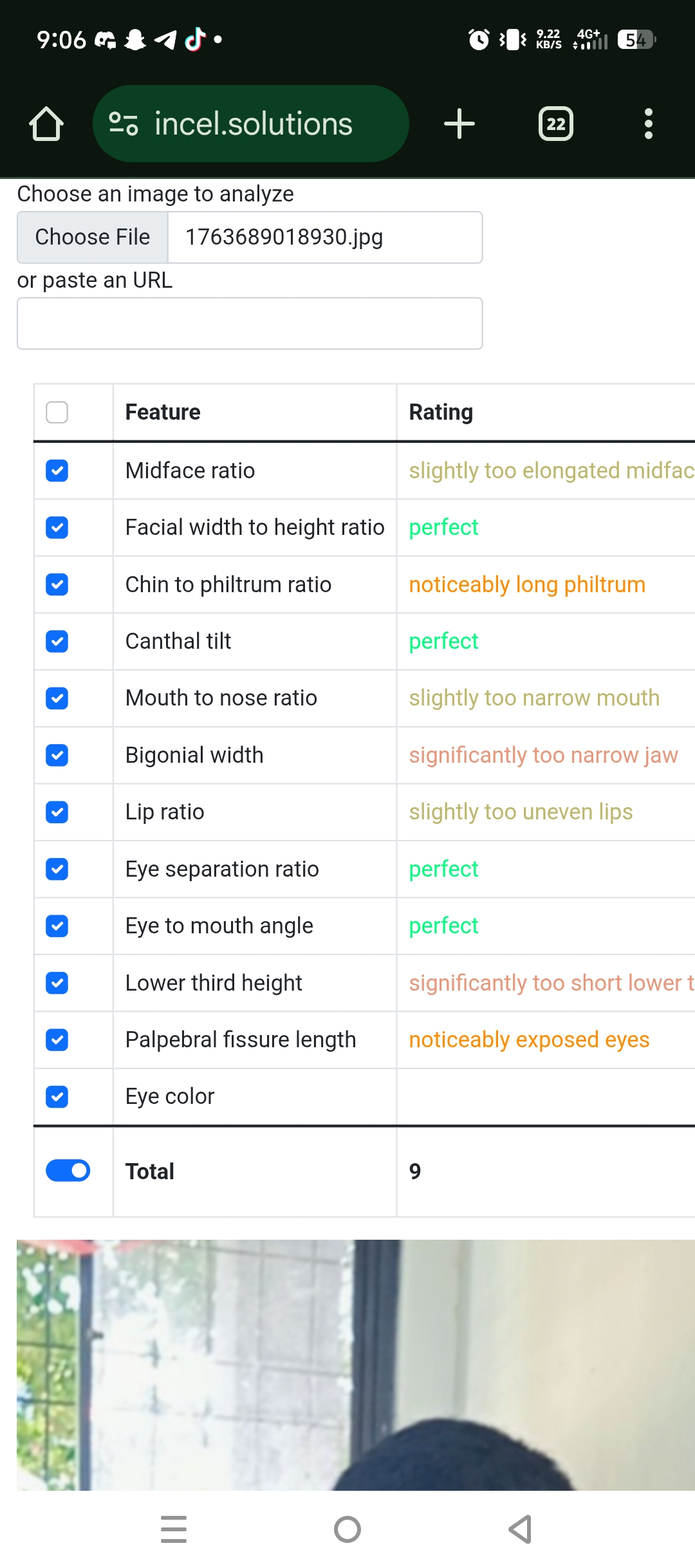Uncheck the Palpebral fissure length checkbox
The height and width of the screenshot is (1568, 695).
click(57, 1040)
